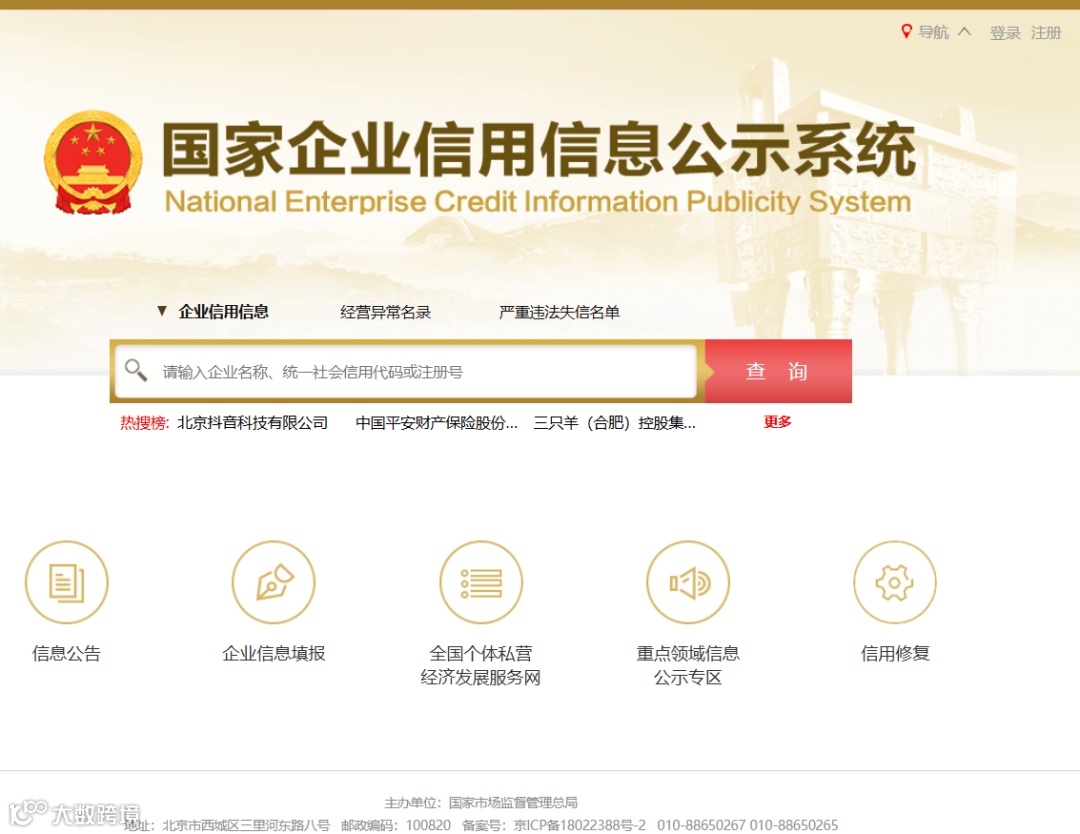The width and height of the screenshot is (1080, 834).
Task: Click the 信用修复 text label
Action: (x=895, y=654)
